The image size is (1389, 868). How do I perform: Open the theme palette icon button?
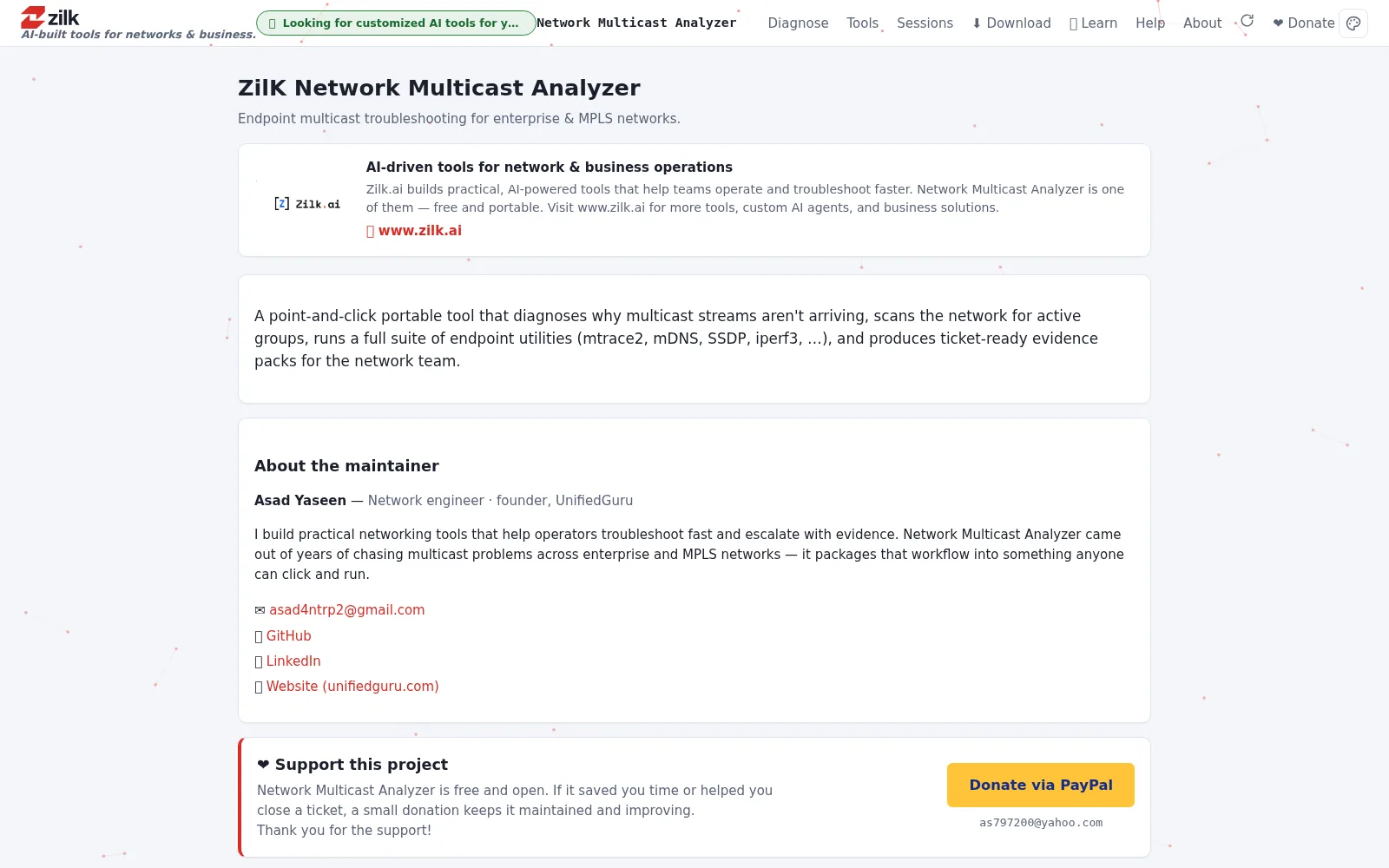tap(1353, 23)
